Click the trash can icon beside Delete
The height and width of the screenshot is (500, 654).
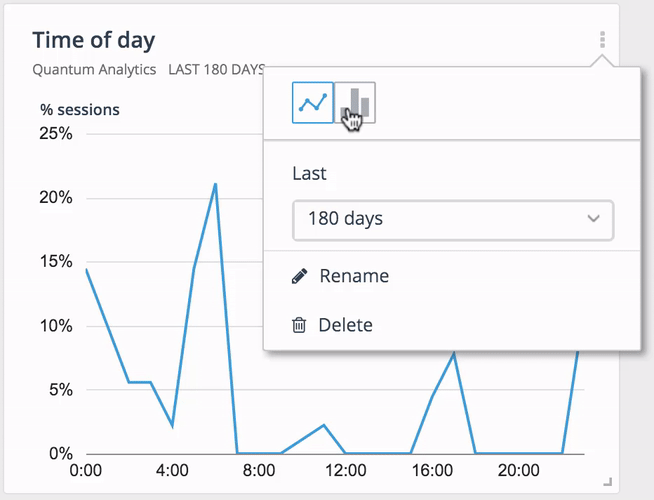(299, 325)
